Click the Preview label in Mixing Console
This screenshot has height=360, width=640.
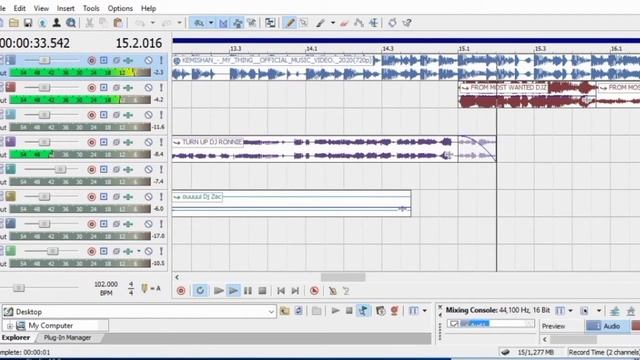[553, 326]
